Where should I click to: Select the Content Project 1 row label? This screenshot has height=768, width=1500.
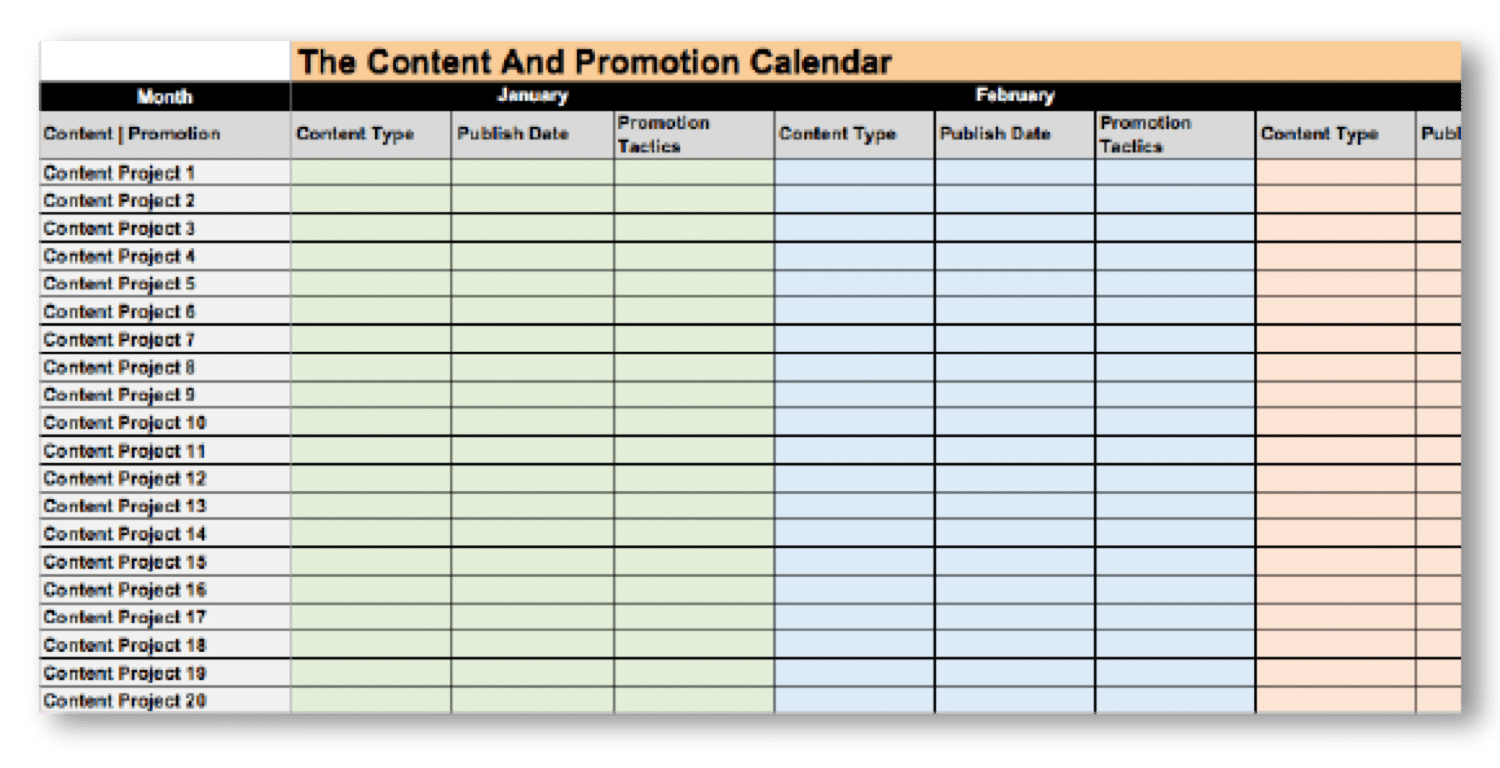click(119, 173)
